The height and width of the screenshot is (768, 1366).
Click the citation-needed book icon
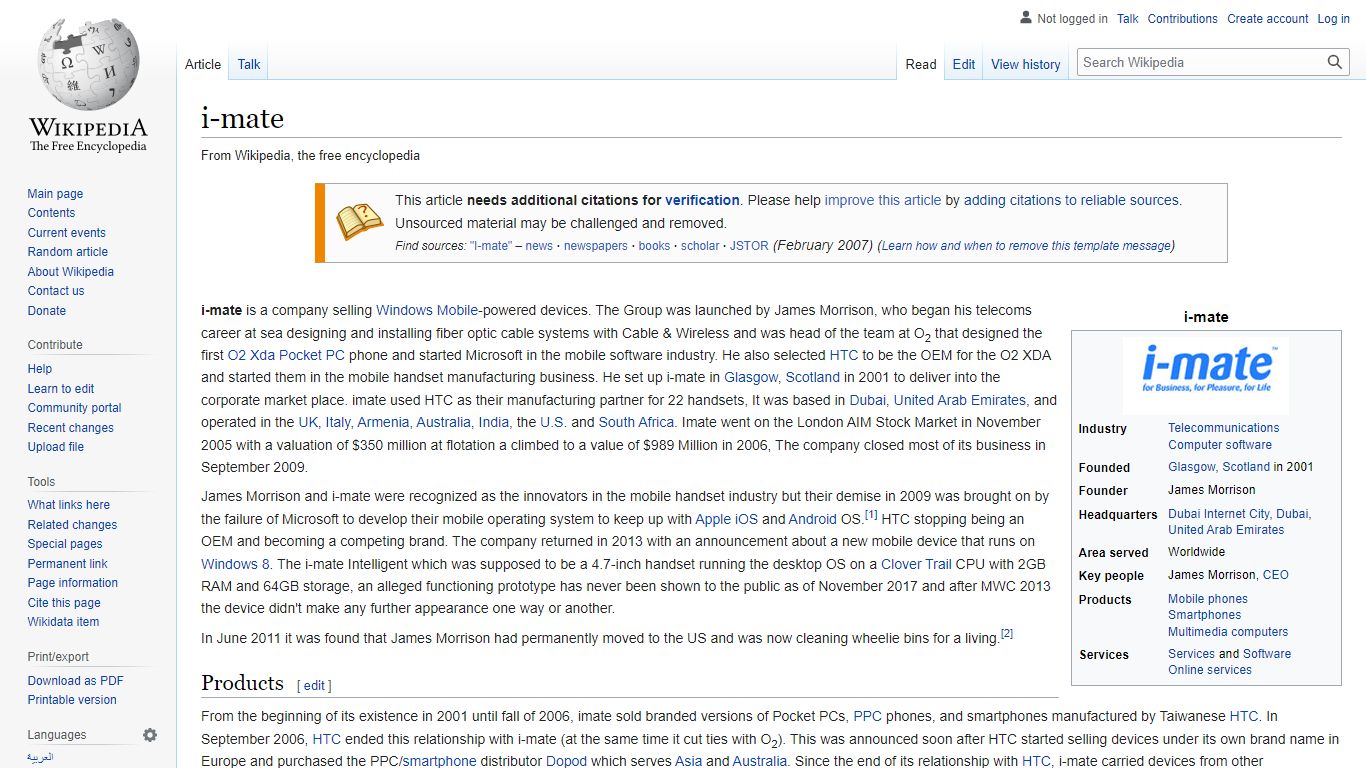point(359,222)
